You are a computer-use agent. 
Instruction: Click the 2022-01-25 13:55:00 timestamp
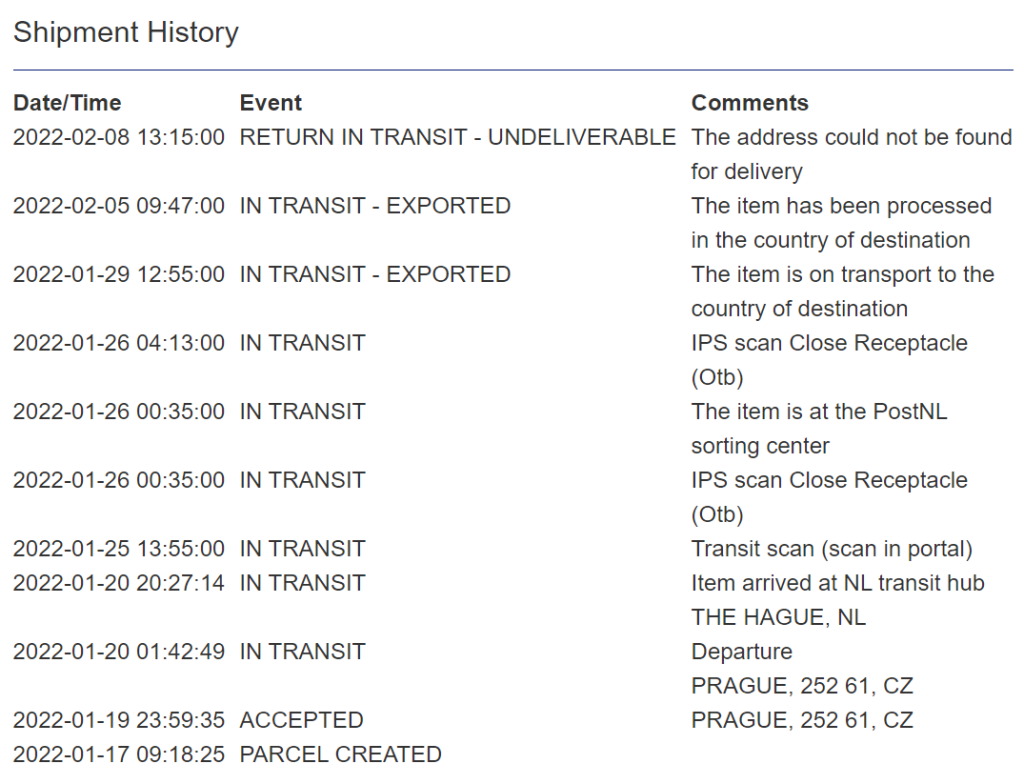coord(119,549)
